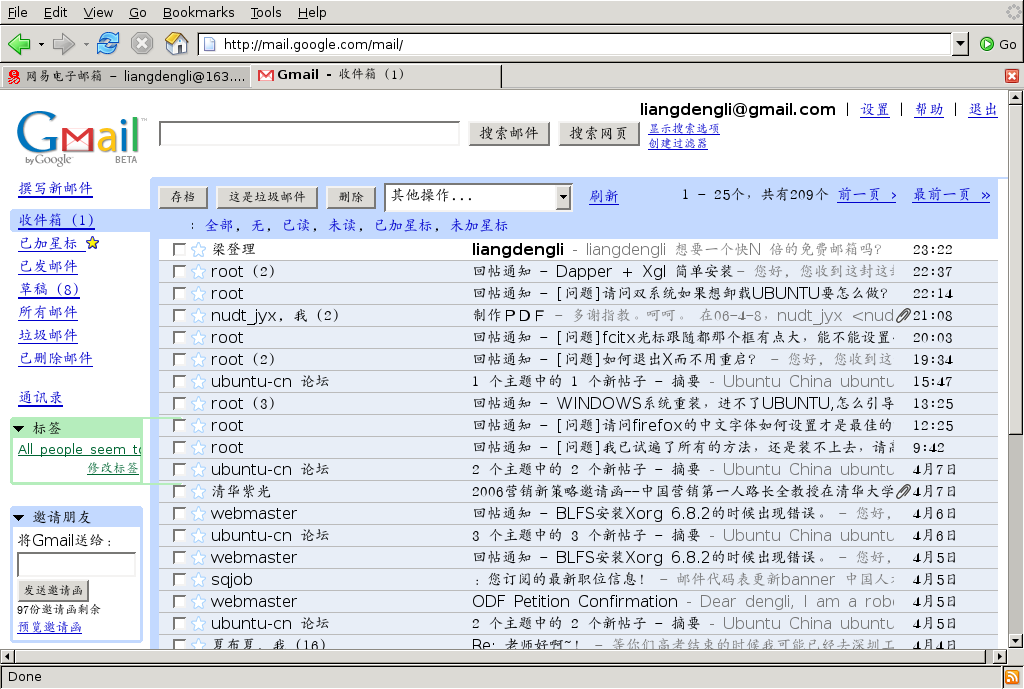Click the 存档 archive button
This screenshot has width=1024, height=689.
[183, 197]
